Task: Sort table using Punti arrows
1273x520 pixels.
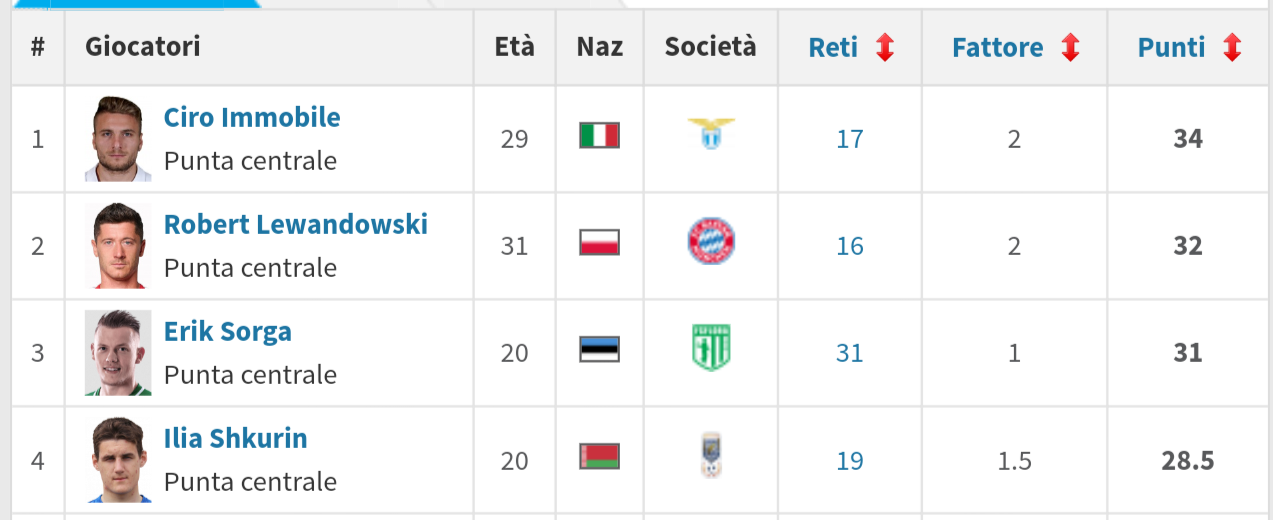Action: click(1232, 48)
